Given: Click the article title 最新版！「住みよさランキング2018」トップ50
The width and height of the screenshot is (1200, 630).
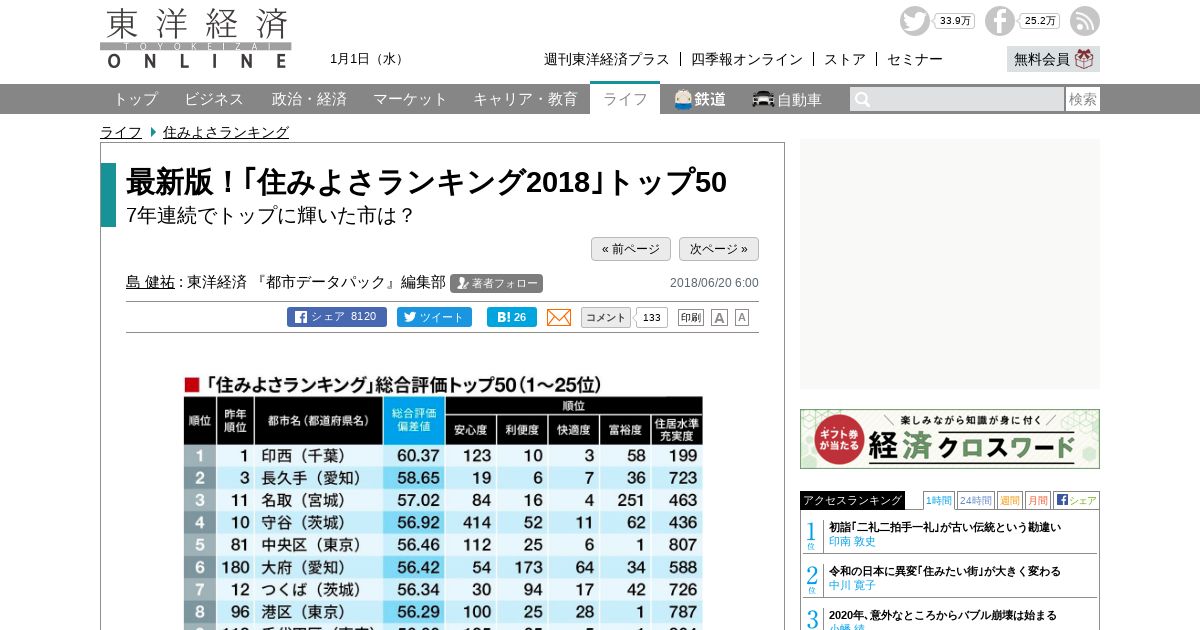Looking at the screenshot, I should pyautogui.click(x=427, y=182).
